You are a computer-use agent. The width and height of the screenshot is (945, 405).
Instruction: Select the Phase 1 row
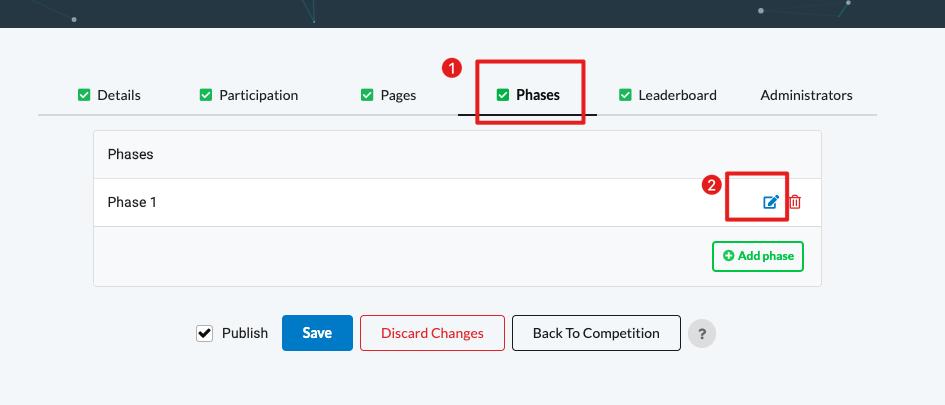point(400,202)
